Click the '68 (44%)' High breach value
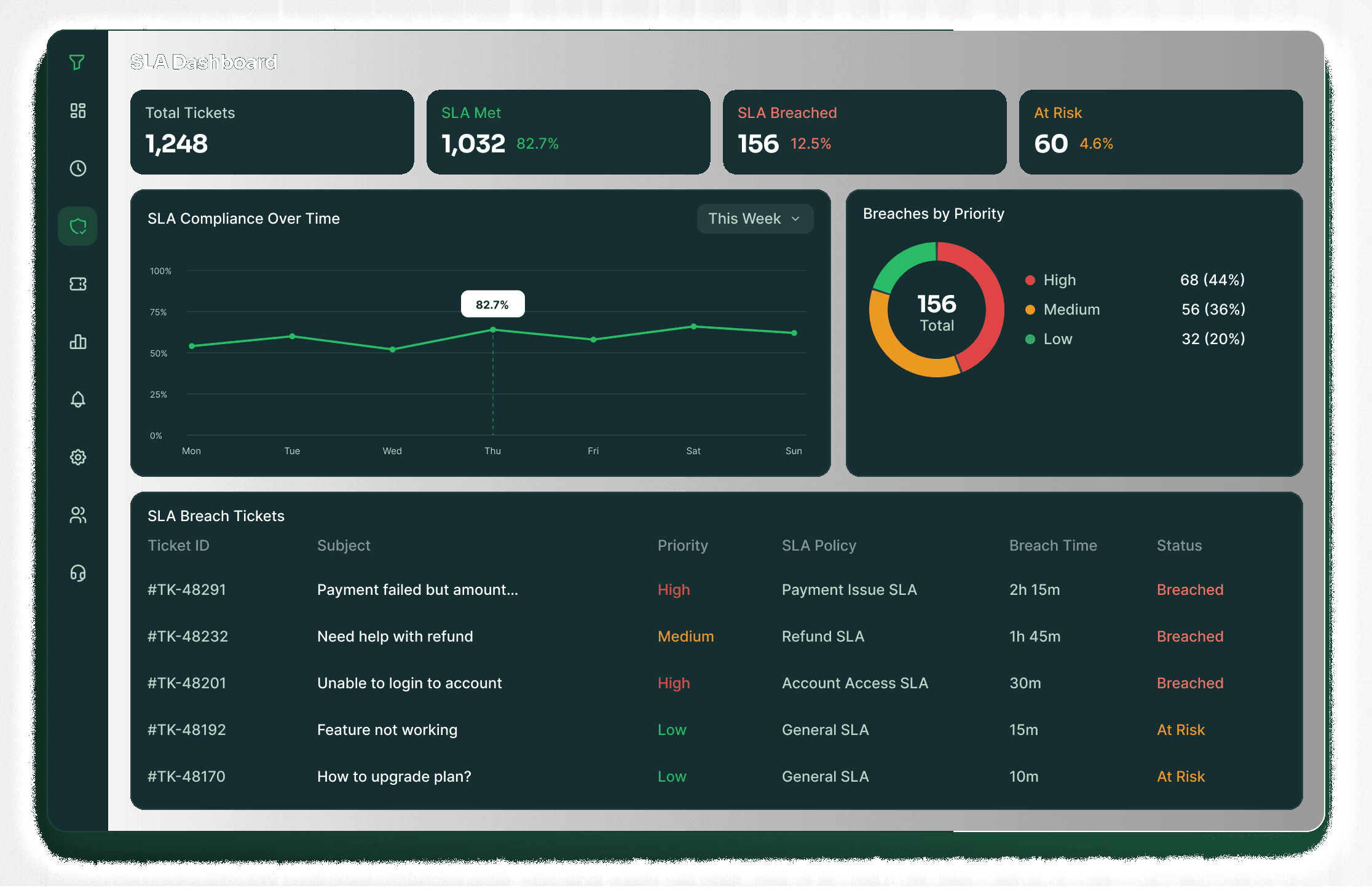Viewport: 1372px width, 896px height. tap(1212, 280)
